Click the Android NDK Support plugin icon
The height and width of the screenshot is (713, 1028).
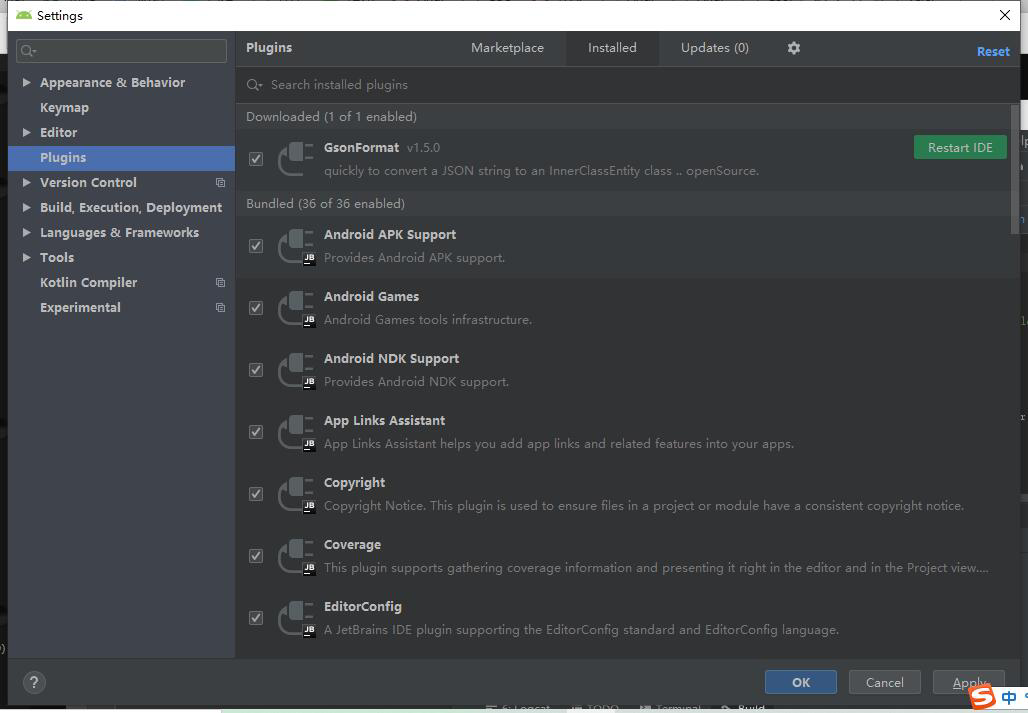[296, 370]
